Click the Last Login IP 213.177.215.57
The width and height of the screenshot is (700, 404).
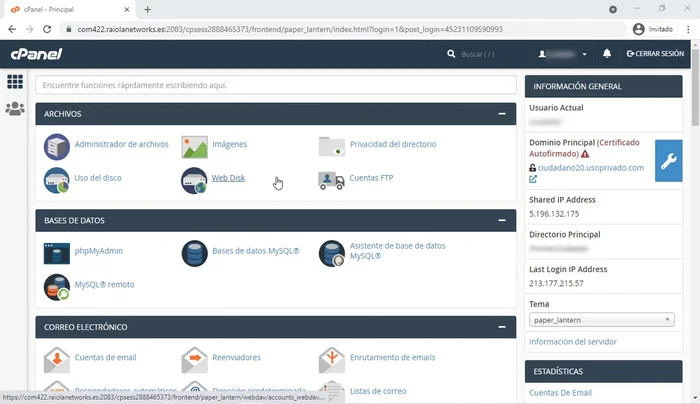[556, 283]
